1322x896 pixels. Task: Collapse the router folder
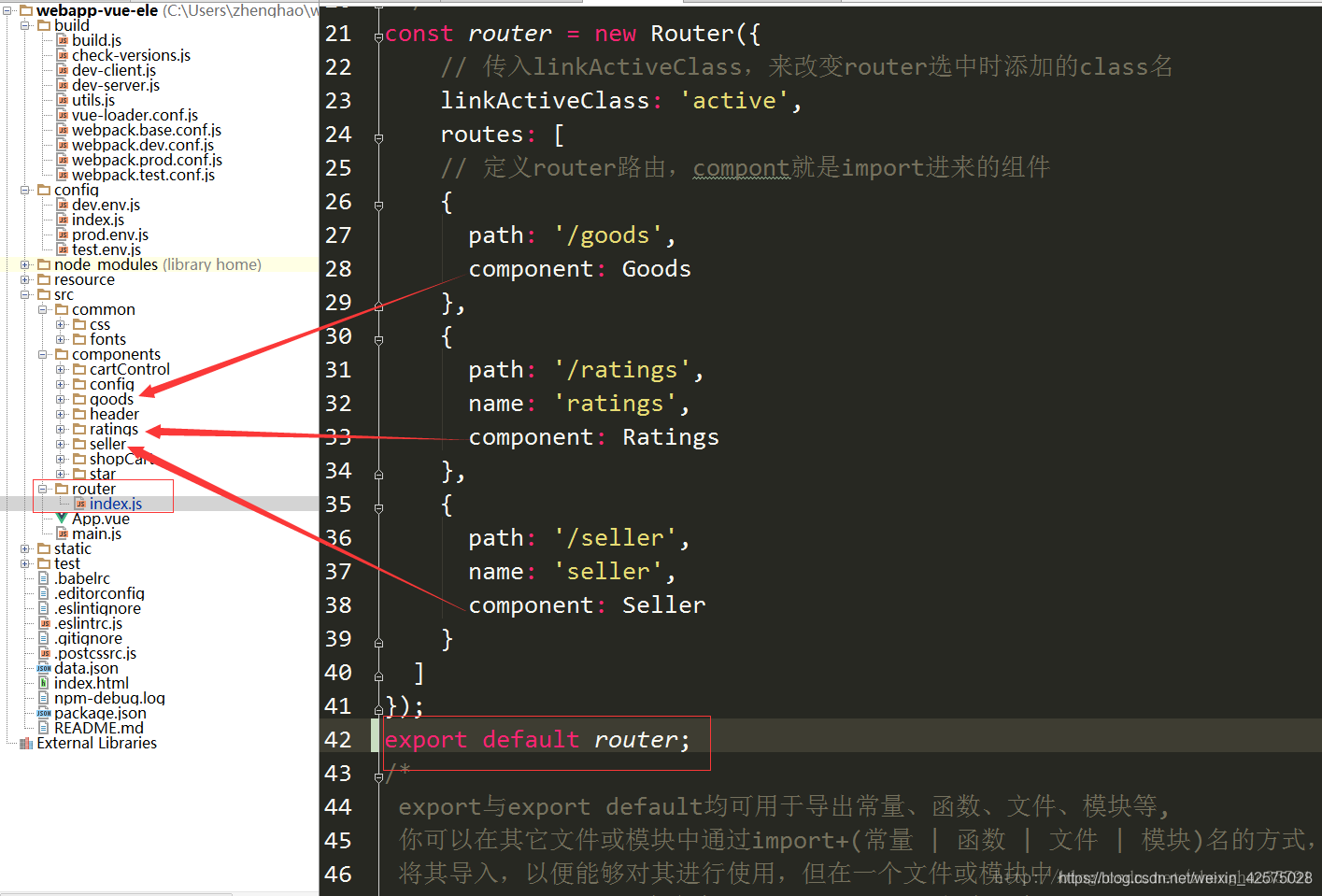pos(43,489)
